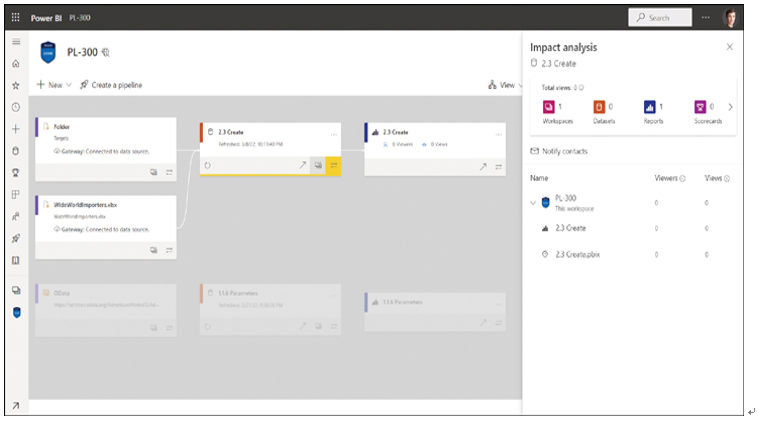The height and width of the screenshot is (422, 758).
Task: Open Deployment pipelines rocket in sidebar
Action: [16, 238]
